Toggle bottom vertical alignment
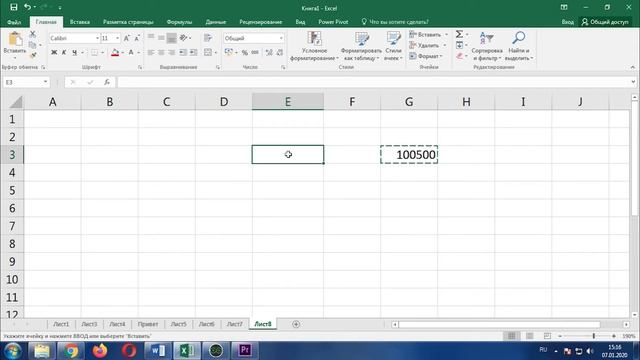 (x=171, y=38)
